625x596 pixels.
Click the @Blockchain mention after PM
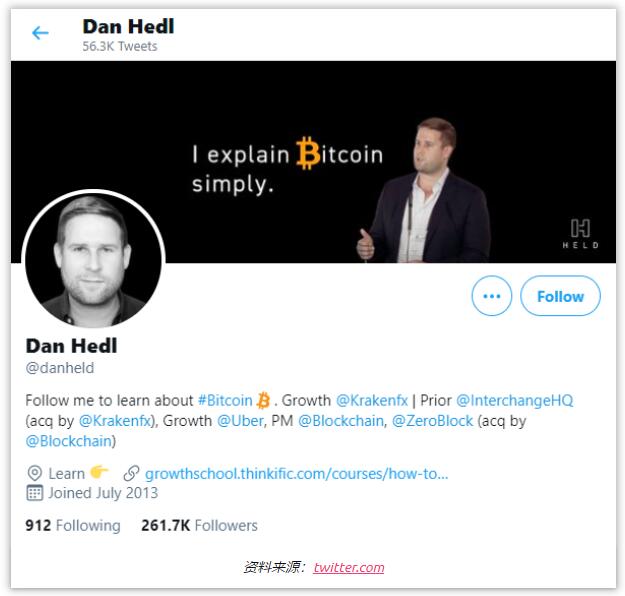(341, 421)
